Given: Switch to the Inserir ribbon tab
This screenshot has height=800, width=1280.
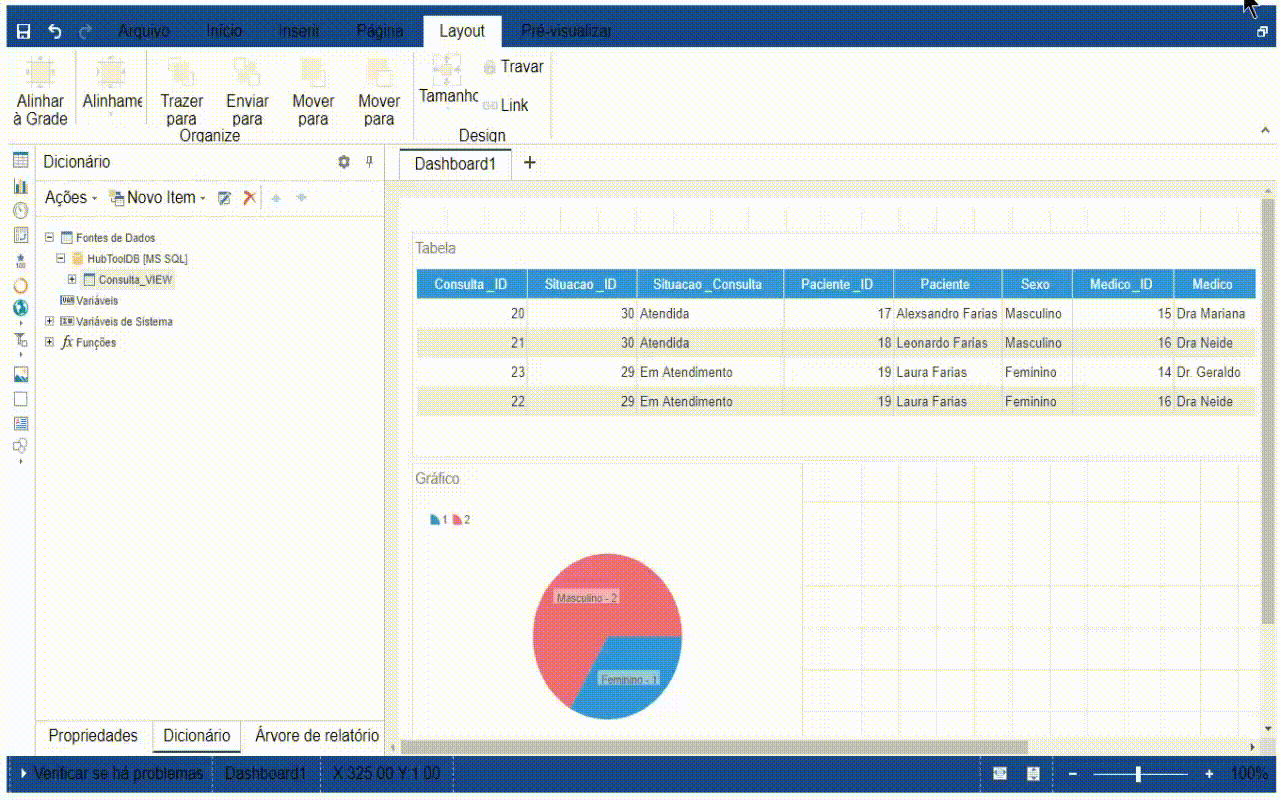Looking at the screenshot, I should click(299, 31).
